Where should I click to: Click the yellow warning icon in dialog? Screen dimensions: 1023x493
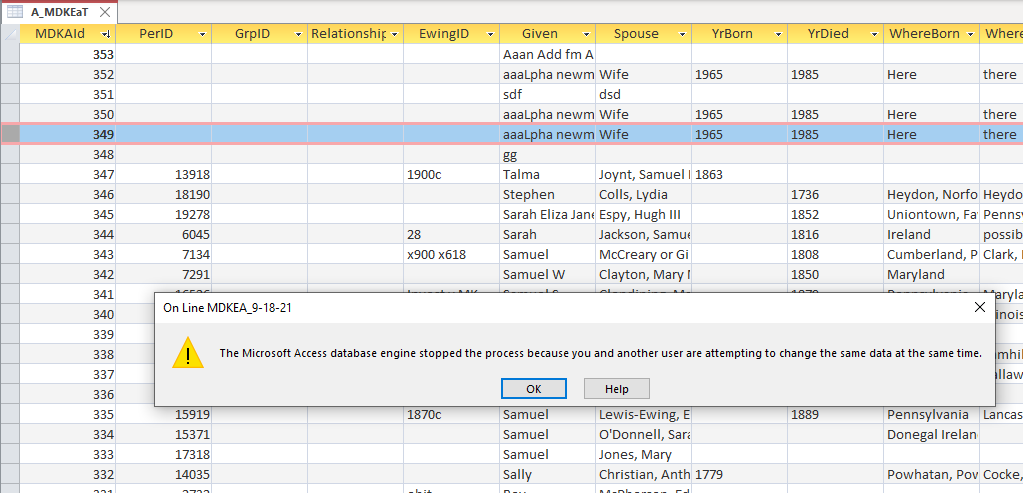tap(187, 352)
